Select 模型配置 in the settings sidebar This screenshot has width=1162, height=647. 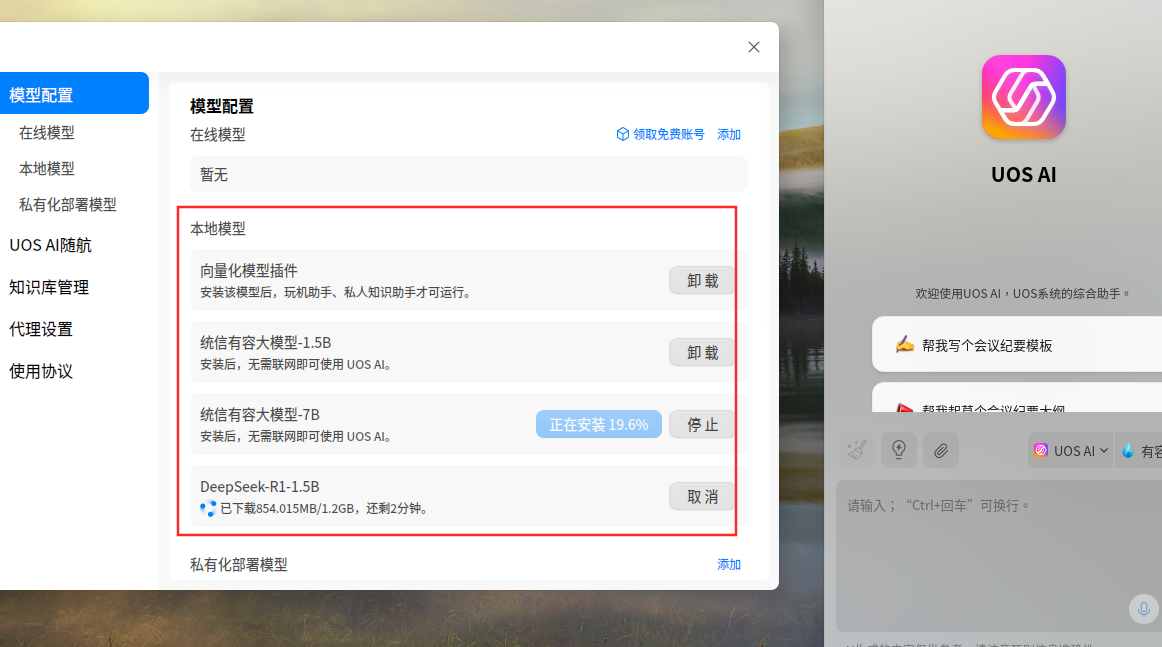(x=74, y=93)
